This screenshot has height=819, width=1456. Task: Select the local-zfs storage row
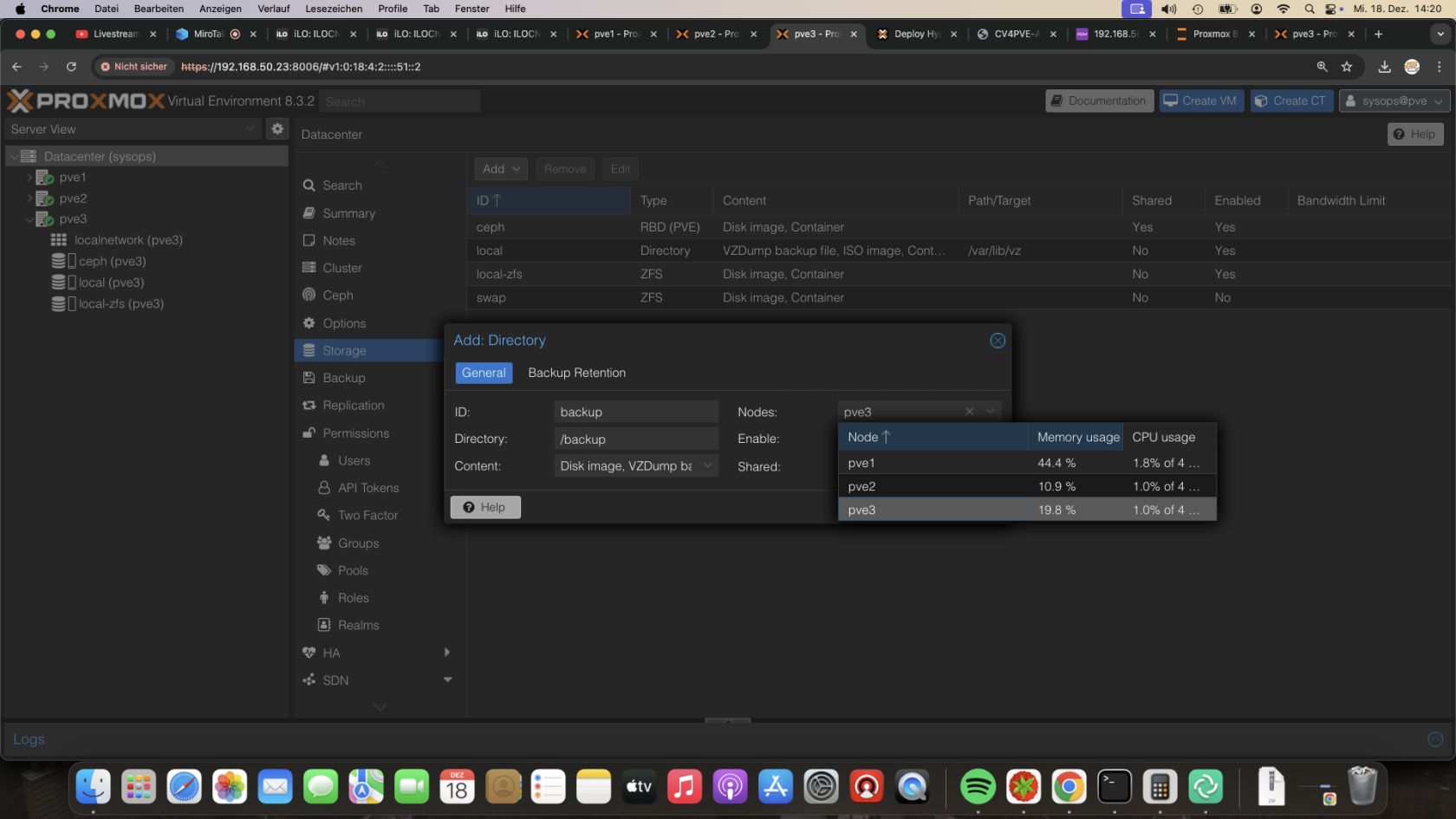pyautogui.click(x=960, y=274)
